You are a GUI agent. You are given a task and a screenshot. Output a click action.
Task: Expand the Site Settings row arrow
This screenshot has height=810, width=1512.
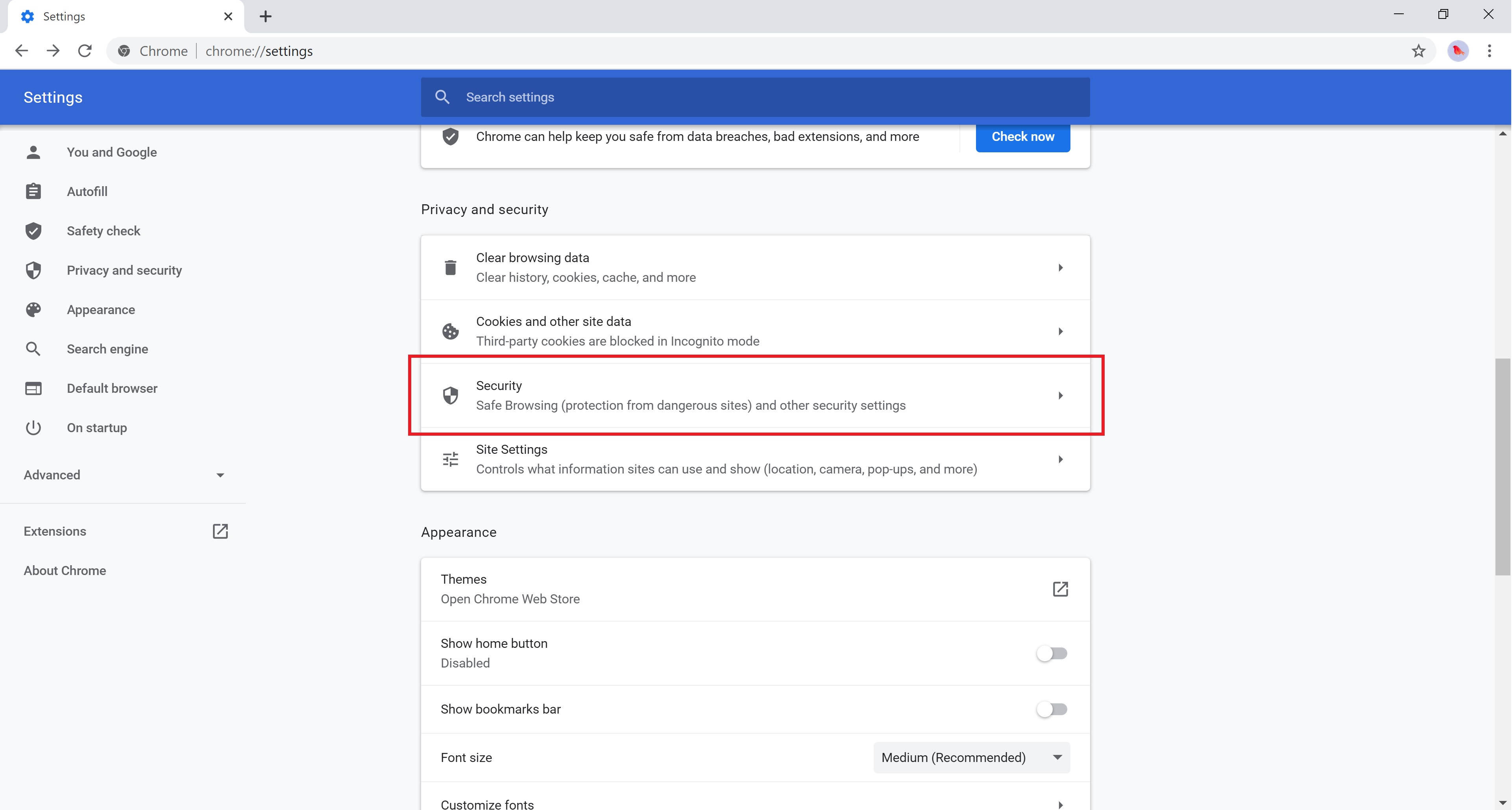1060,459
